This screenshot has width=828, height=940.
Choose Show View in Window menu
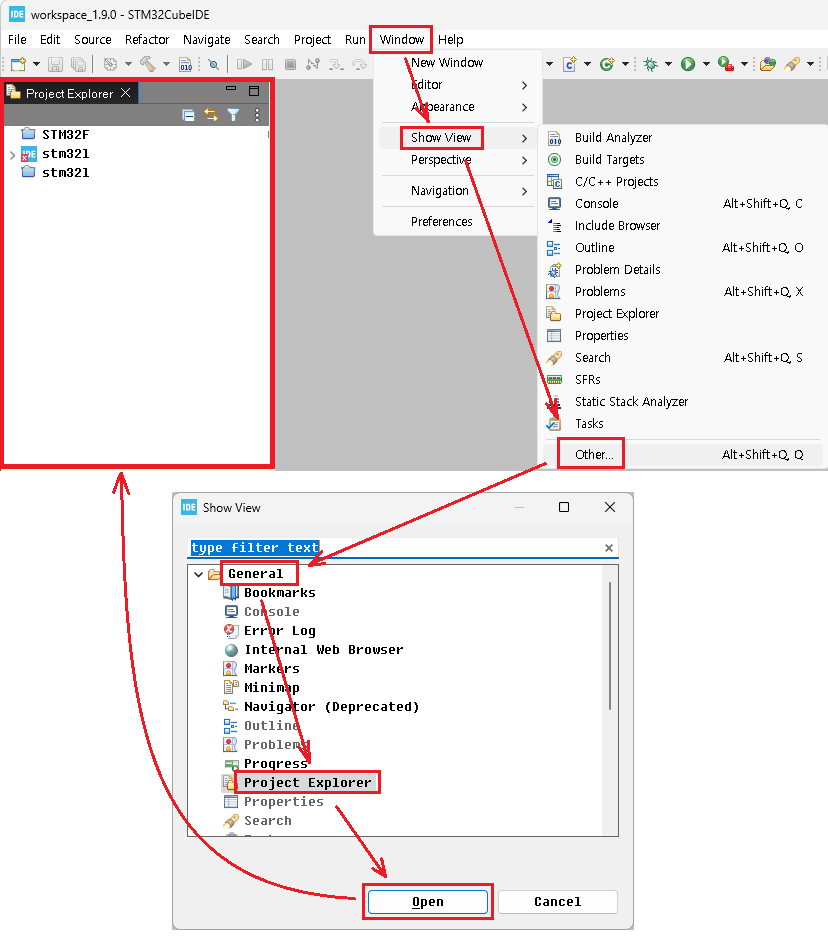pos(456,138)
